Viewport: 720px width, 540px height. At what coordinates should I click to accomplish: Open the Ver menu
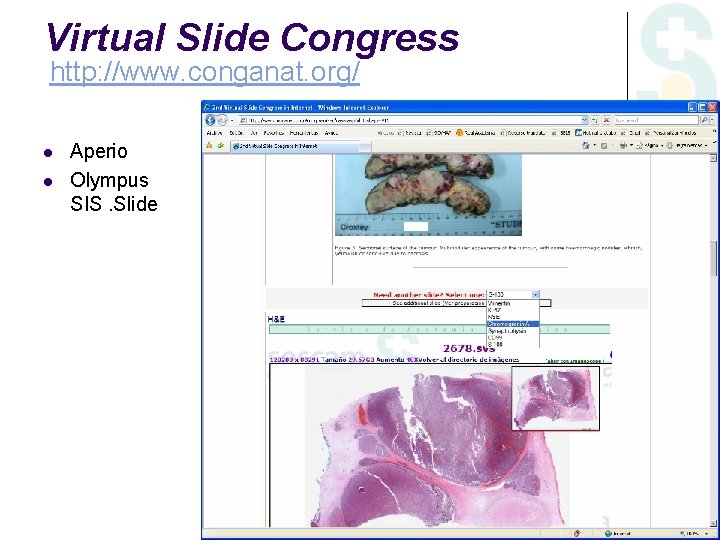253,133
